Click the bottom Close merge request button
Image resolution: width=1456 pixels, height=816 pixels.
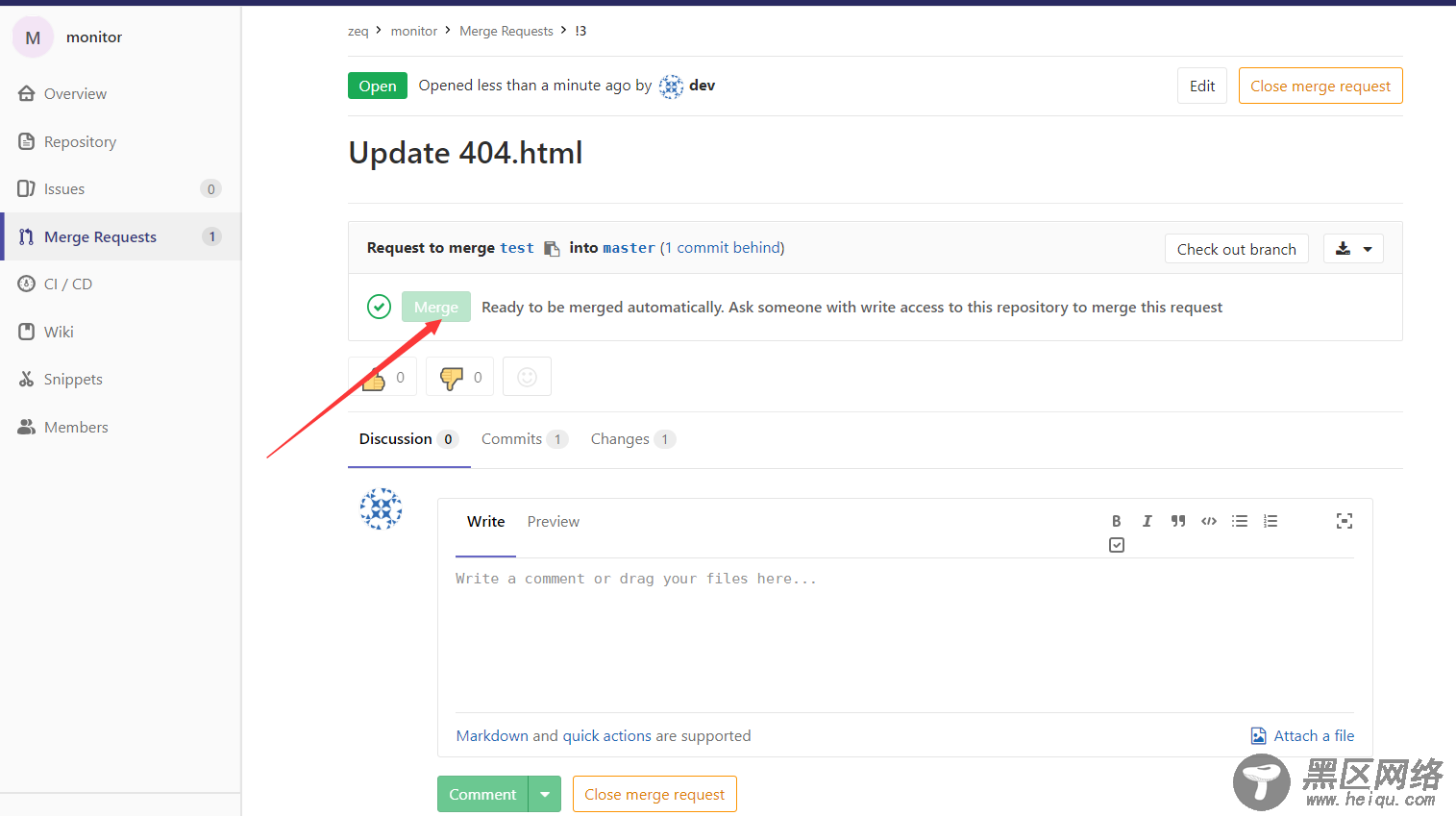click(654, 794)
